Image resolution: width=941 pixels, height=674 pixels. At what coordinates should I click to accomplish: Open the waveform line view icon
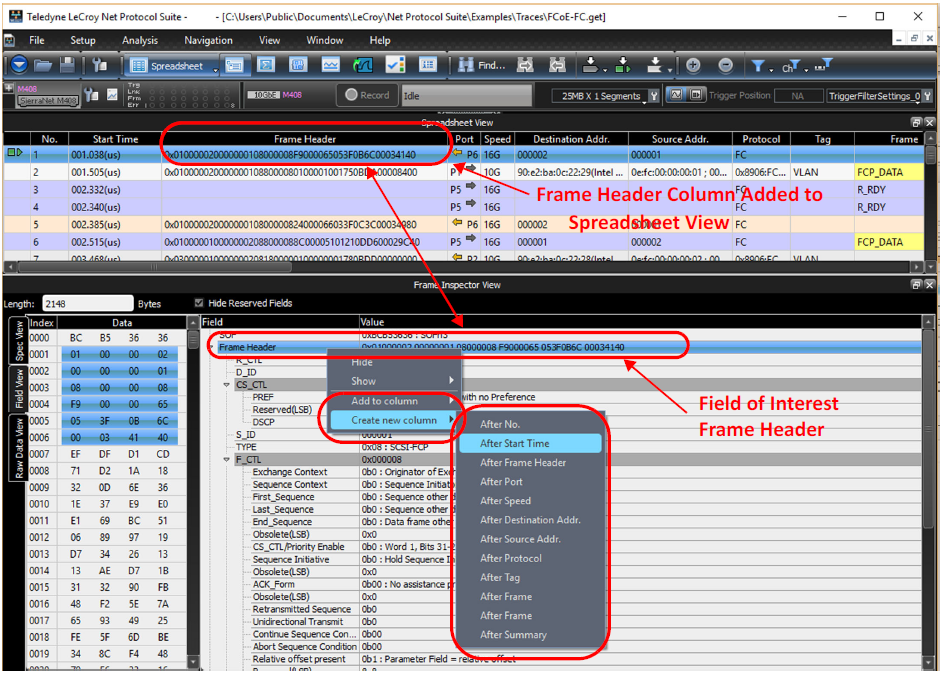point(331,65)
